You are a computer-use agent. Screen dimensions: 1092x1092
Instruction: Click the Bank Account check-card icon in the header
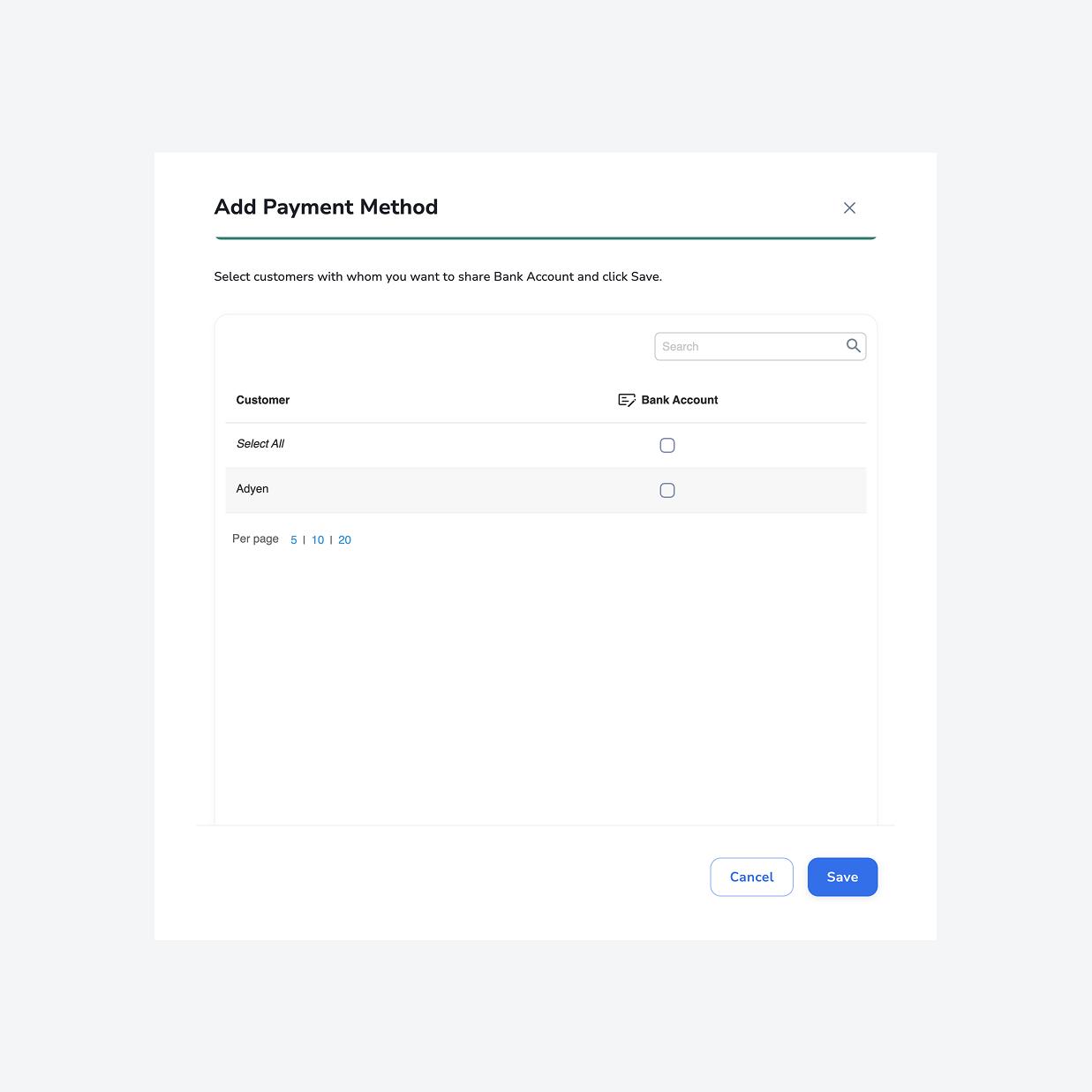[x=626, y=399]
